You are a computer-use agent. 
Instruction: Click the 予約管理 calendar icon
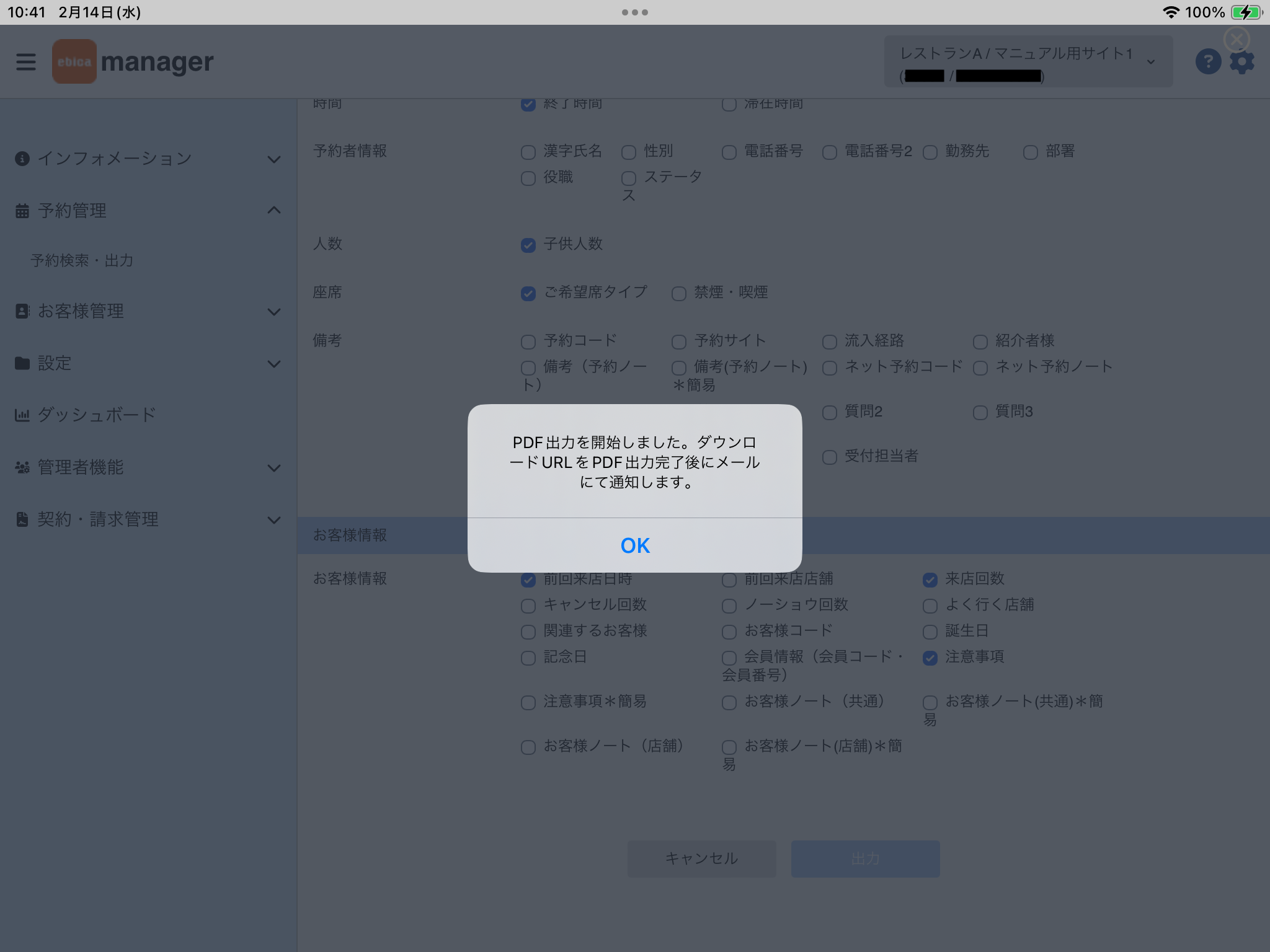(22, 211)
